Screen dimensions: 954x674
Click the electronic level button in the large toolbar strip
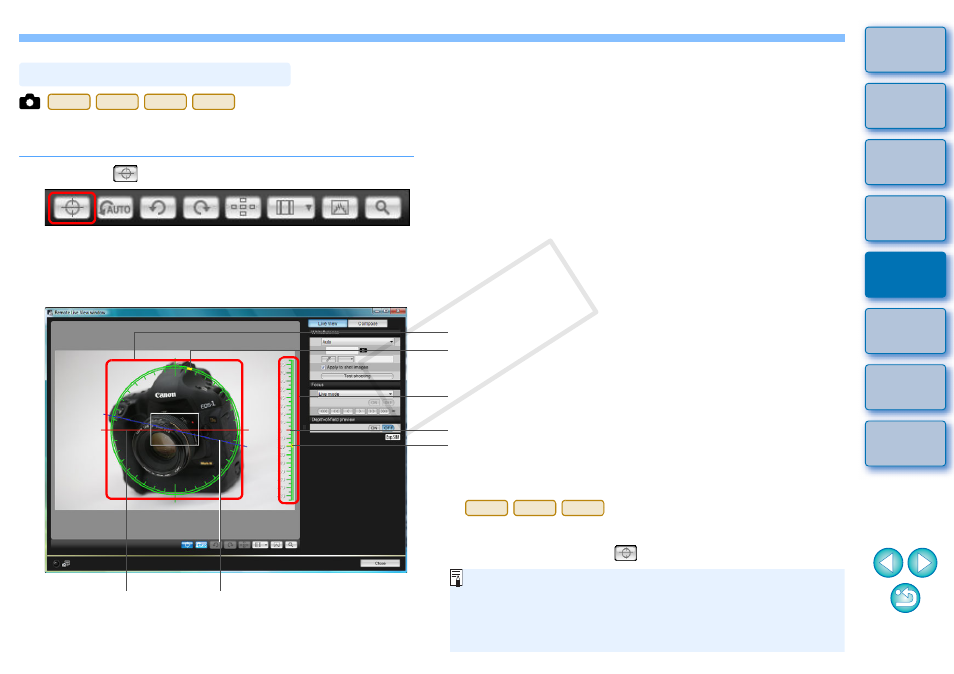coord(72,207)
